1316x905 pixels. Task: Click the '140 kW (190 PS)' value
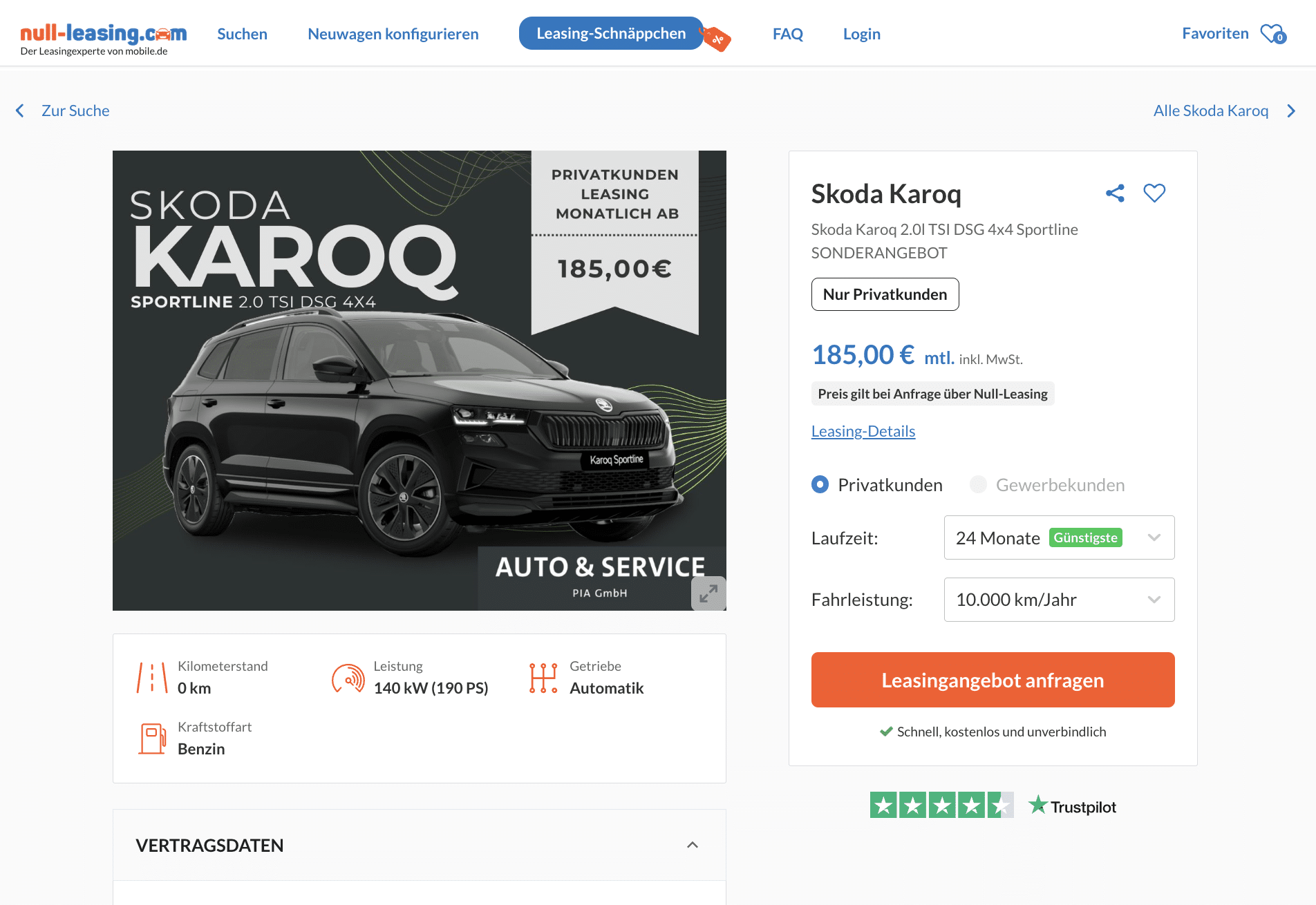coord(431,688)
